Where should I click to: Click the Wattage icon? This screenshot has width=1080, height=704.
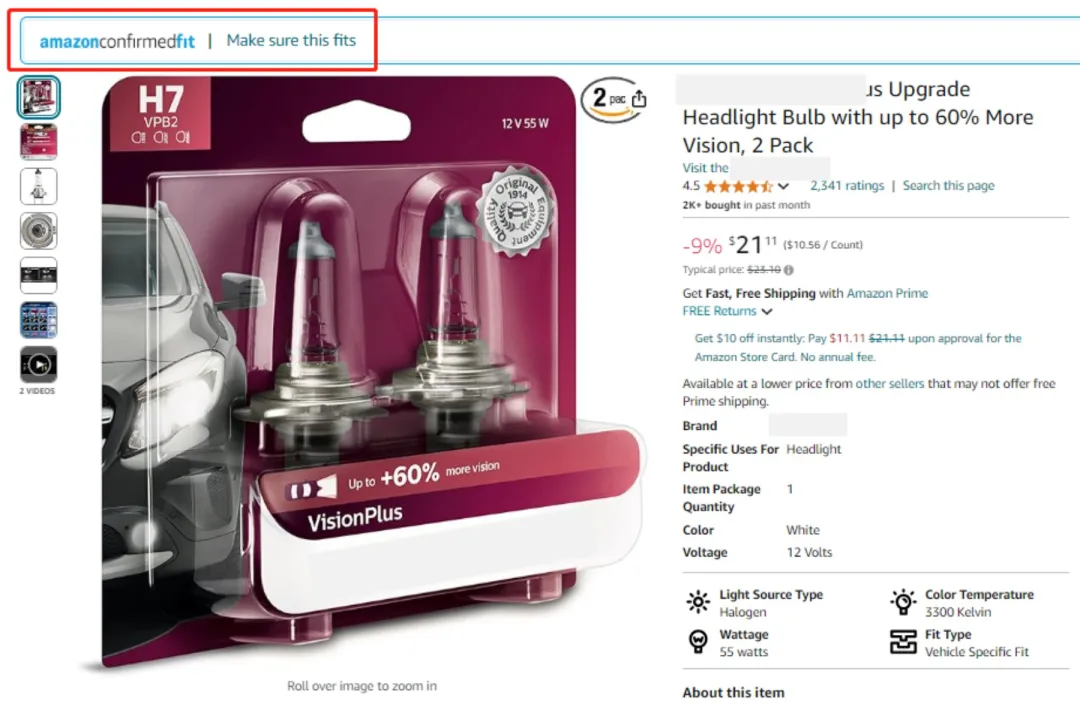point(698,642)
